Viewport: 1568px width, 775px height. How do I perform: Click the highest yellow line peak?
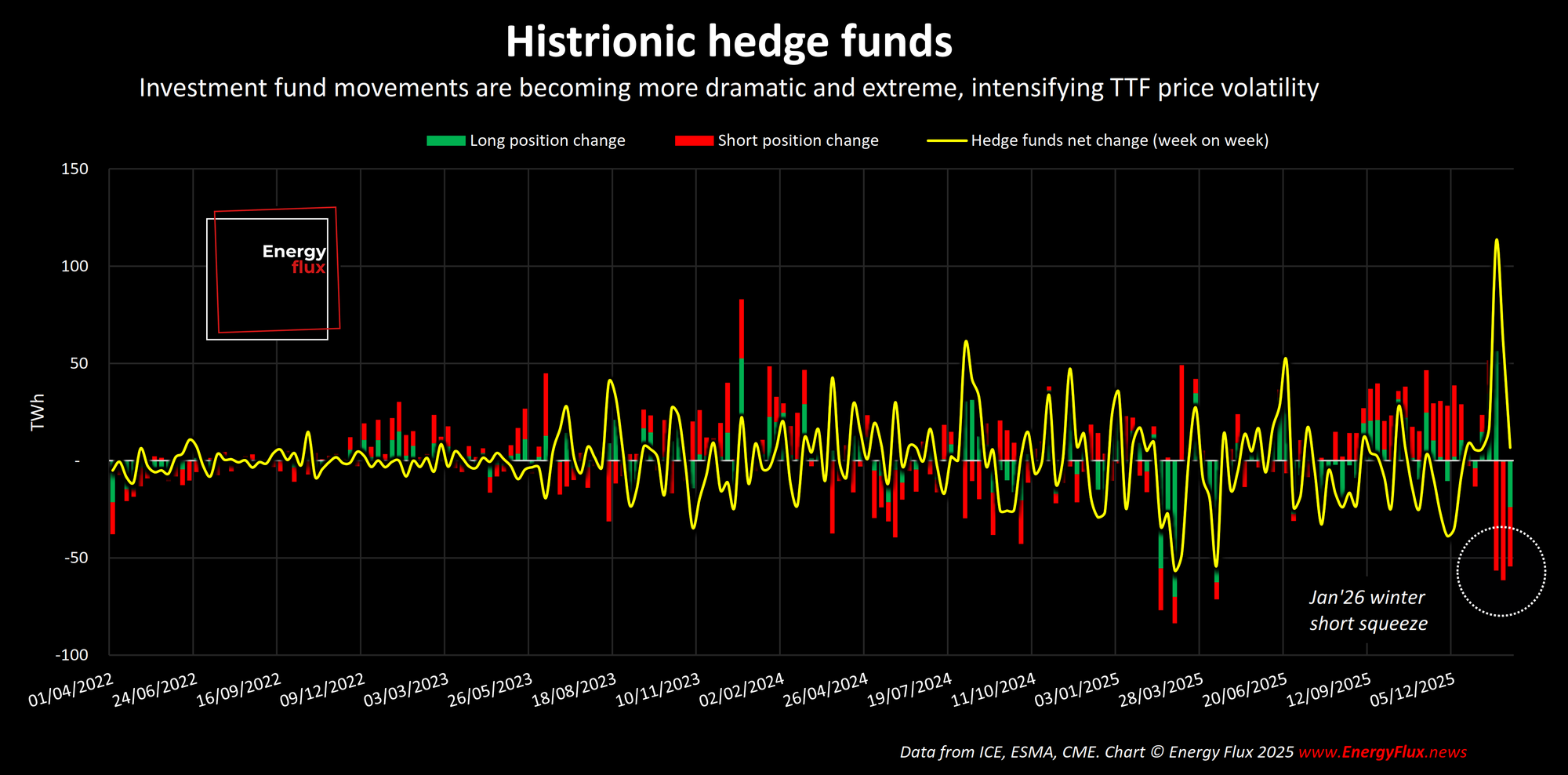(1496, 241)
